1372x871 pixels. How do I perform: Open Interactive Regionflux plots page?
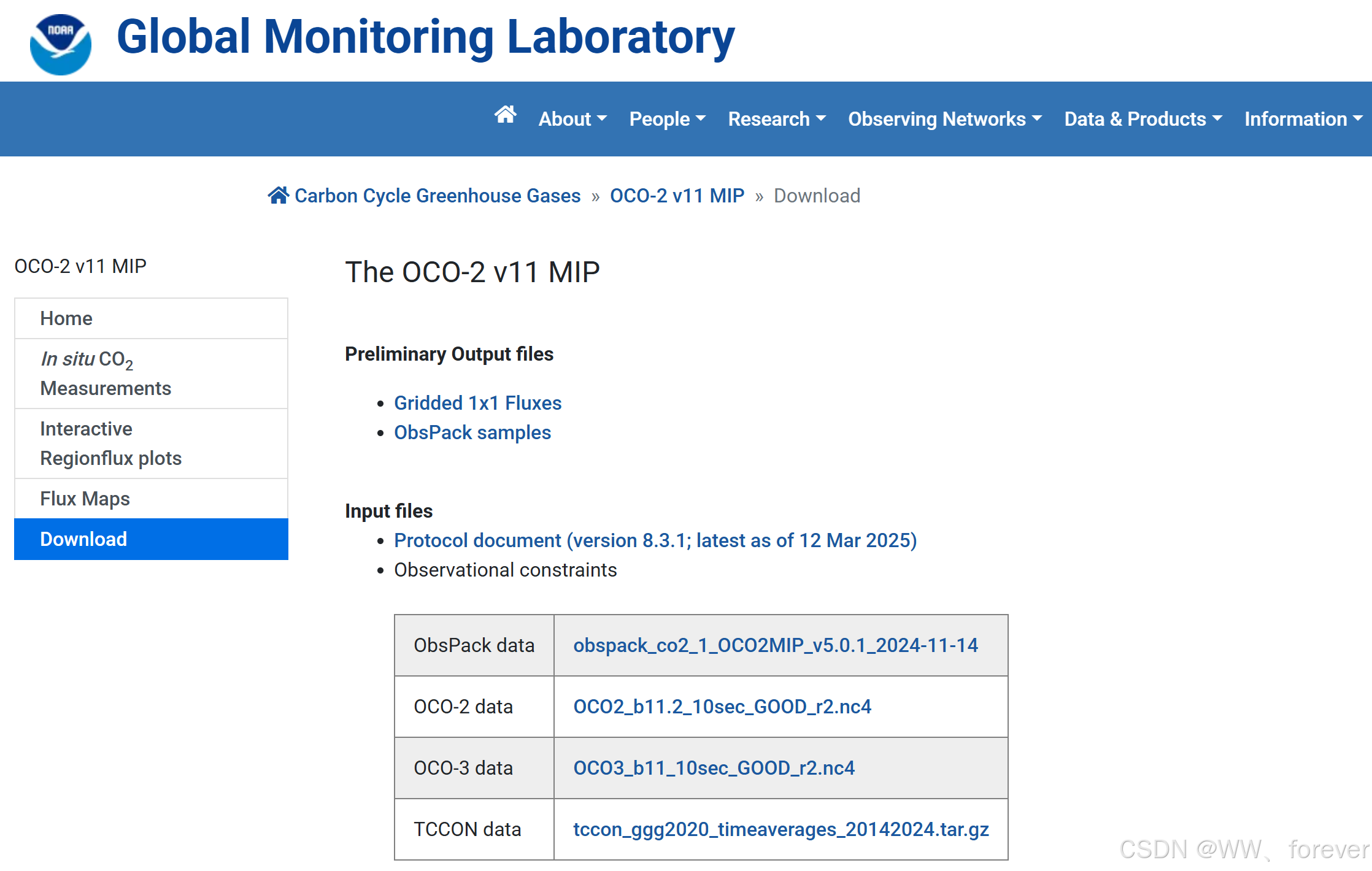pos(110,443)
